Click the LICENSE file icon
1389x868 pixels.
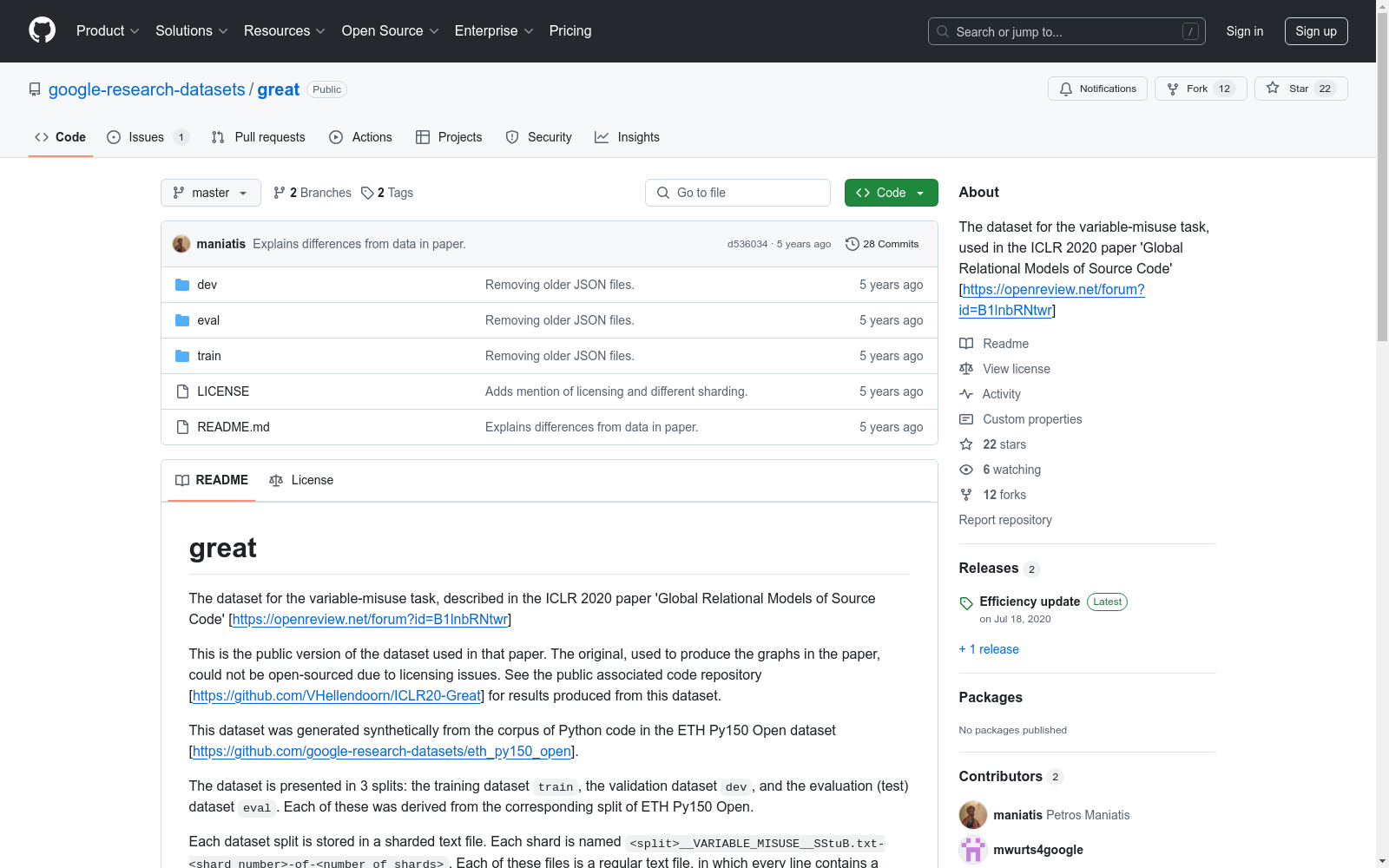[182, 391]
